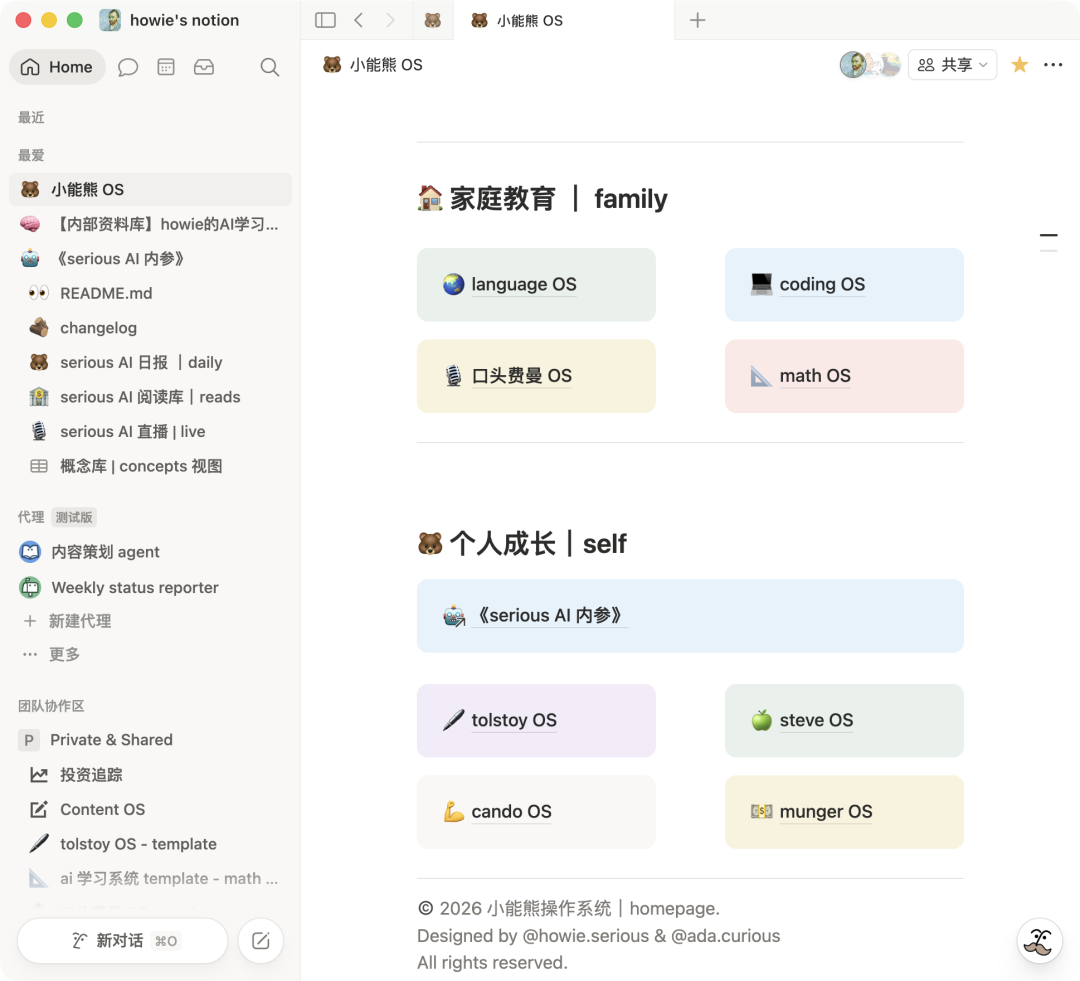Viewport: 1080px width, 981px height.
Task: Open the sidebar toggle icon
Action: tap(325, 20)
